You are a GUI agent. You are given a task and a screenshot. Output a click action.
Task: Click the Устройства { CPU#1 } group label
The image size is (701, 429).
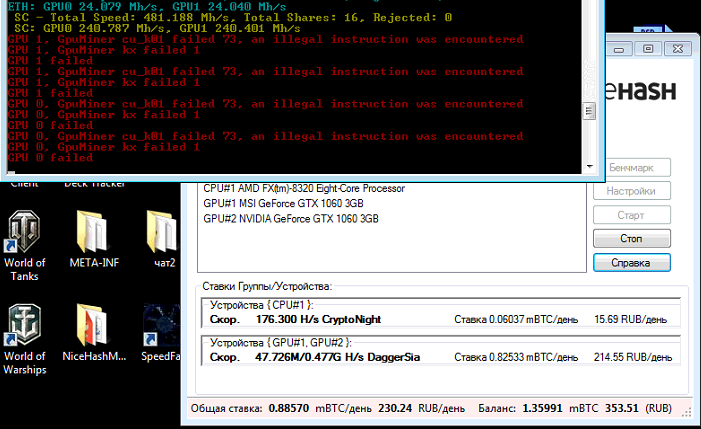(262, 305)
